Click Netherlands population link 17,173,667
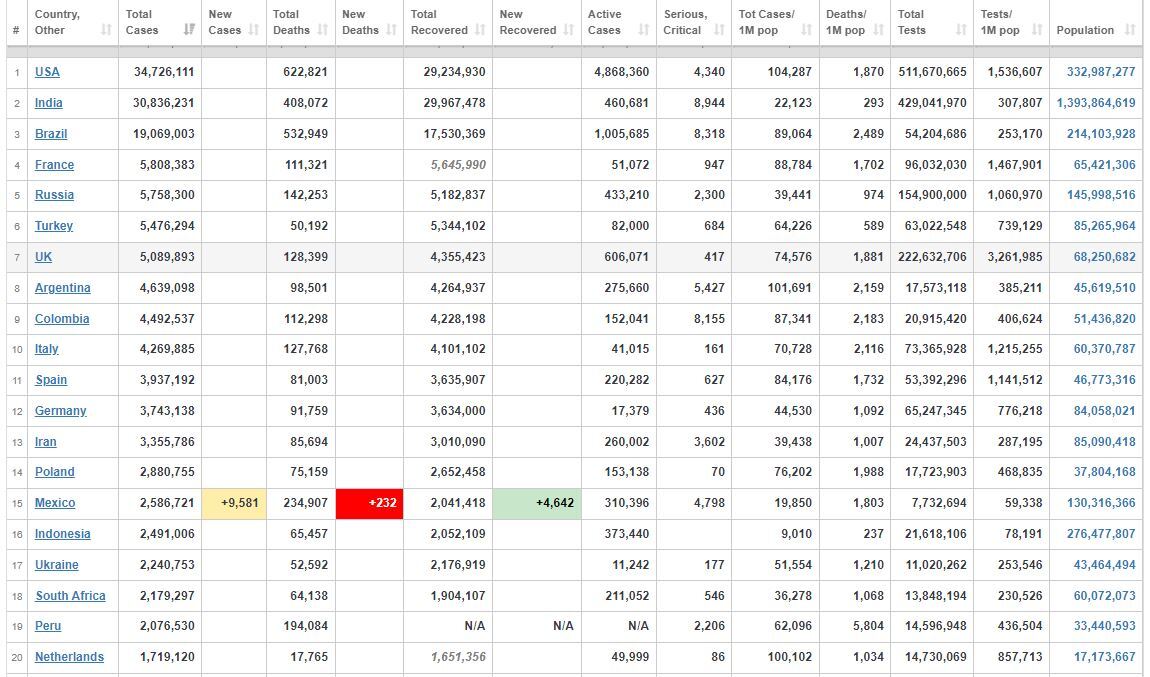1150x677 pixels. (1105, 656)
